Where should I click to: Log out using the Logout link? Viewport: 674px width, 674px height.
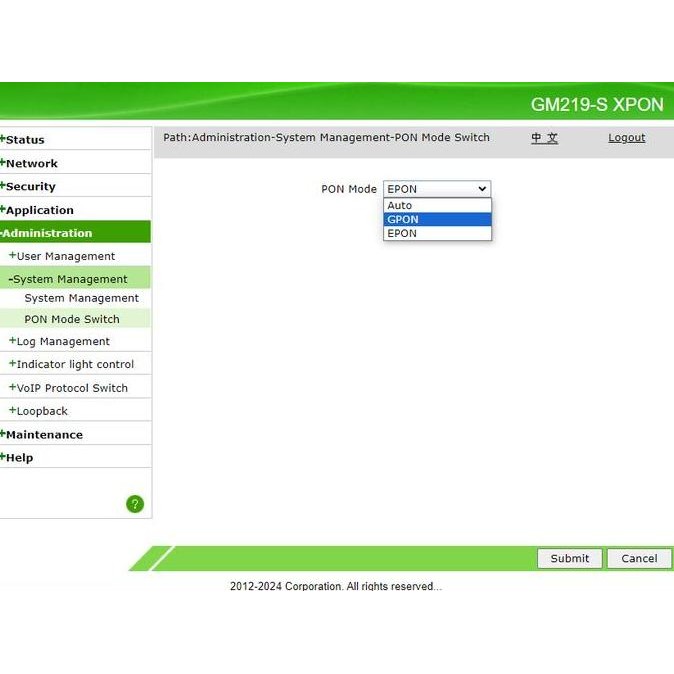(626, 138)
